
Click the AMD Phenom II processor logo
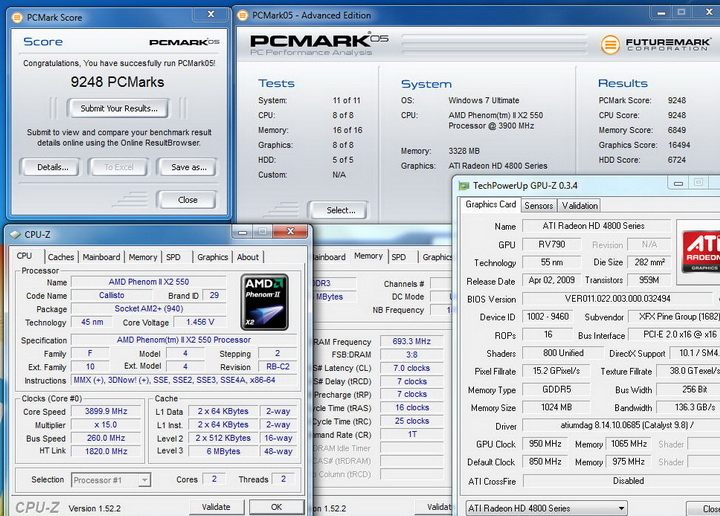tap(264, 302)
